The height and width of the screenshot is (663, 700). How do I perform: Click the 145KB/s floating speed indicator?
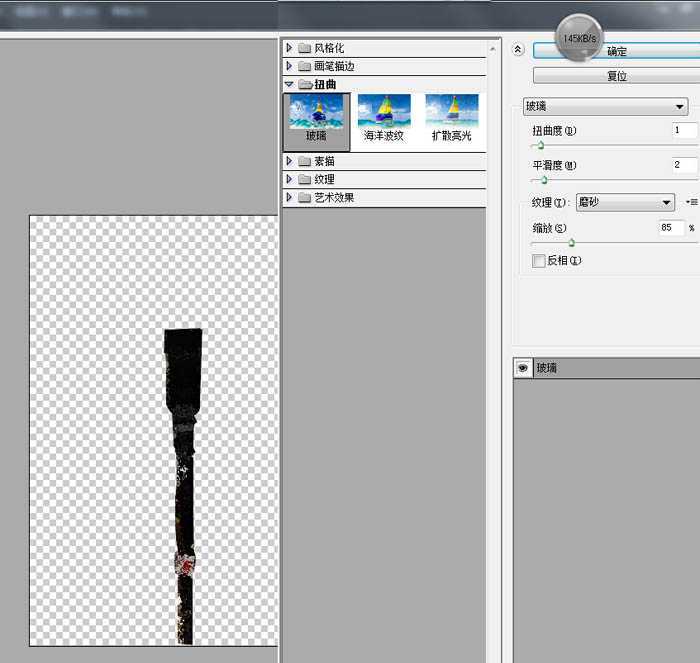pyautogui.click(x=579, y=38)
